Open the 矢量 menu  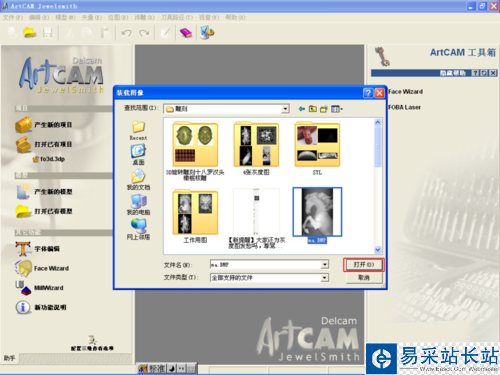pos(92,17)
